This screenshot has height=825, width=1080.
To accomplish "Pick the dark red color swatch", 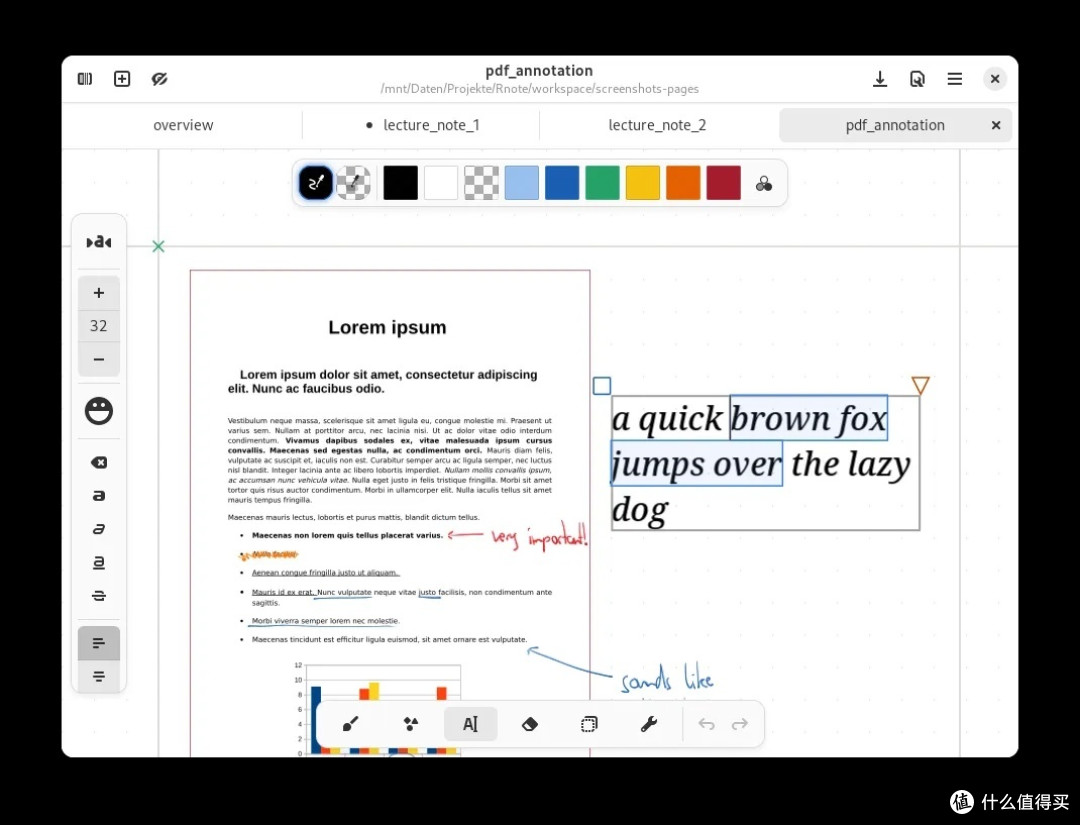I will tap(723, 182).
